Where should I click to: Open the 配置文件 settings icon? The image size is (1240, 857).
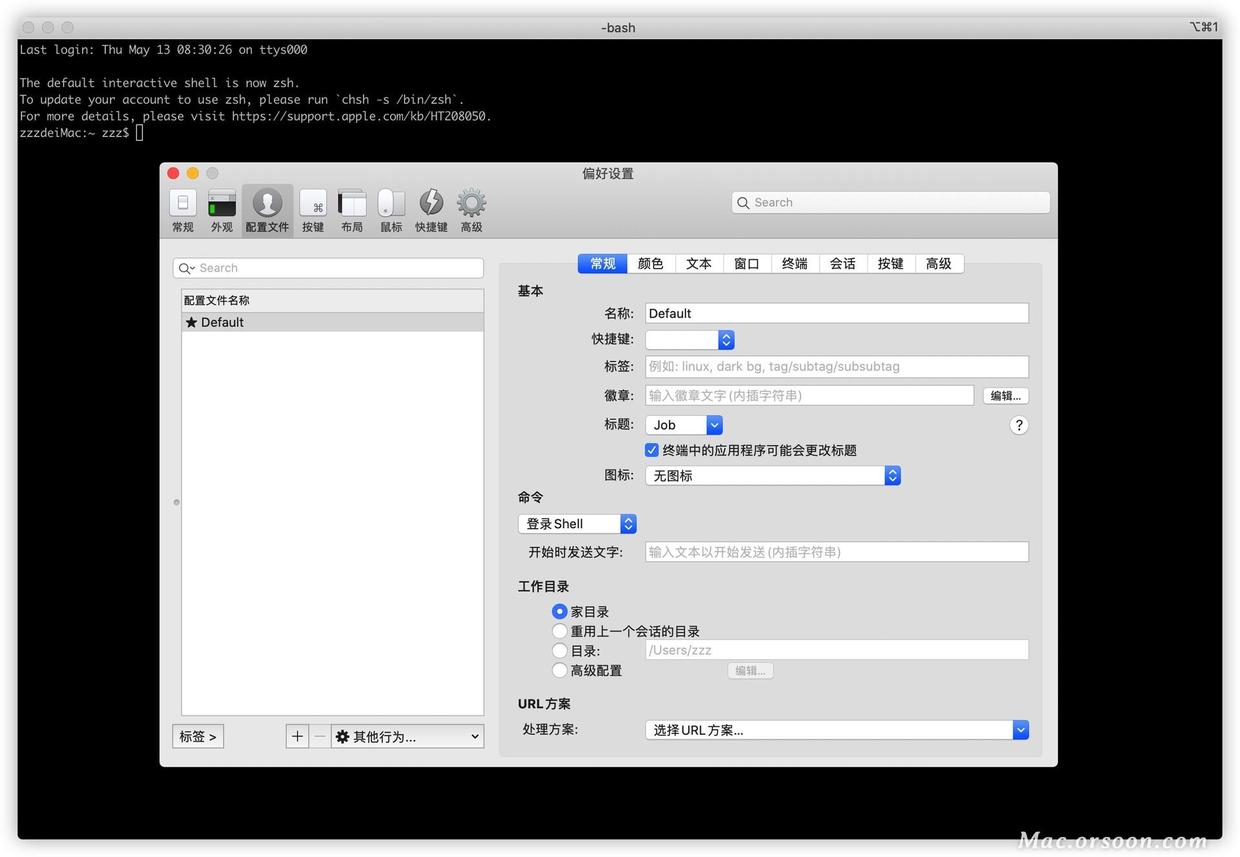(267, 207)
